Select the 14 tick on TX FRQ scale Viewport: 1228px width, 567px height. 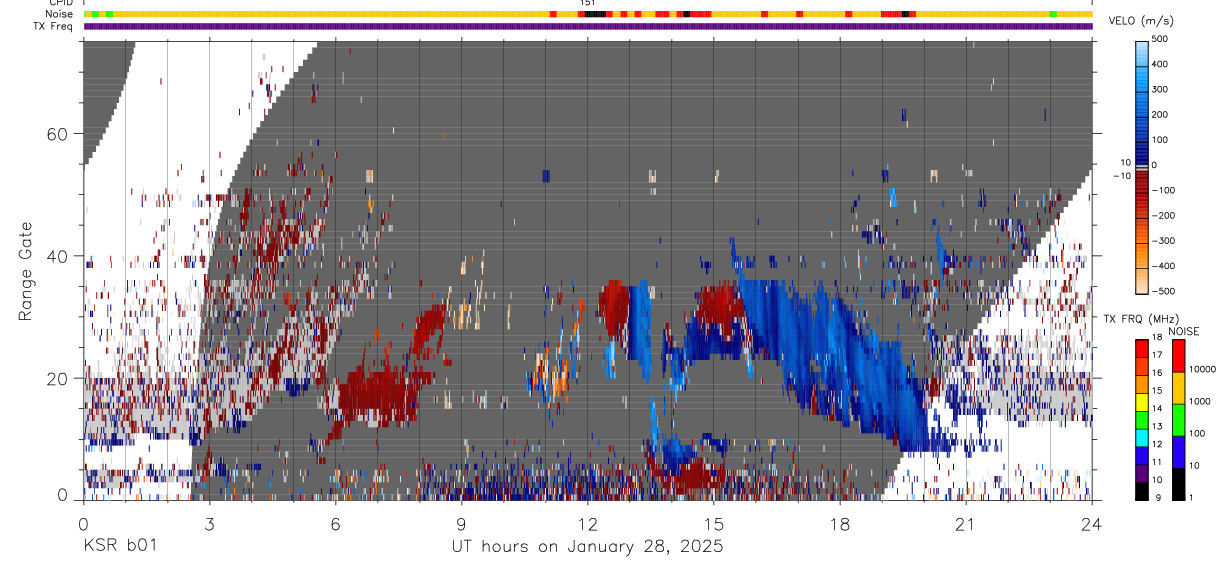pyautogui.click(x=1158, y=409)
